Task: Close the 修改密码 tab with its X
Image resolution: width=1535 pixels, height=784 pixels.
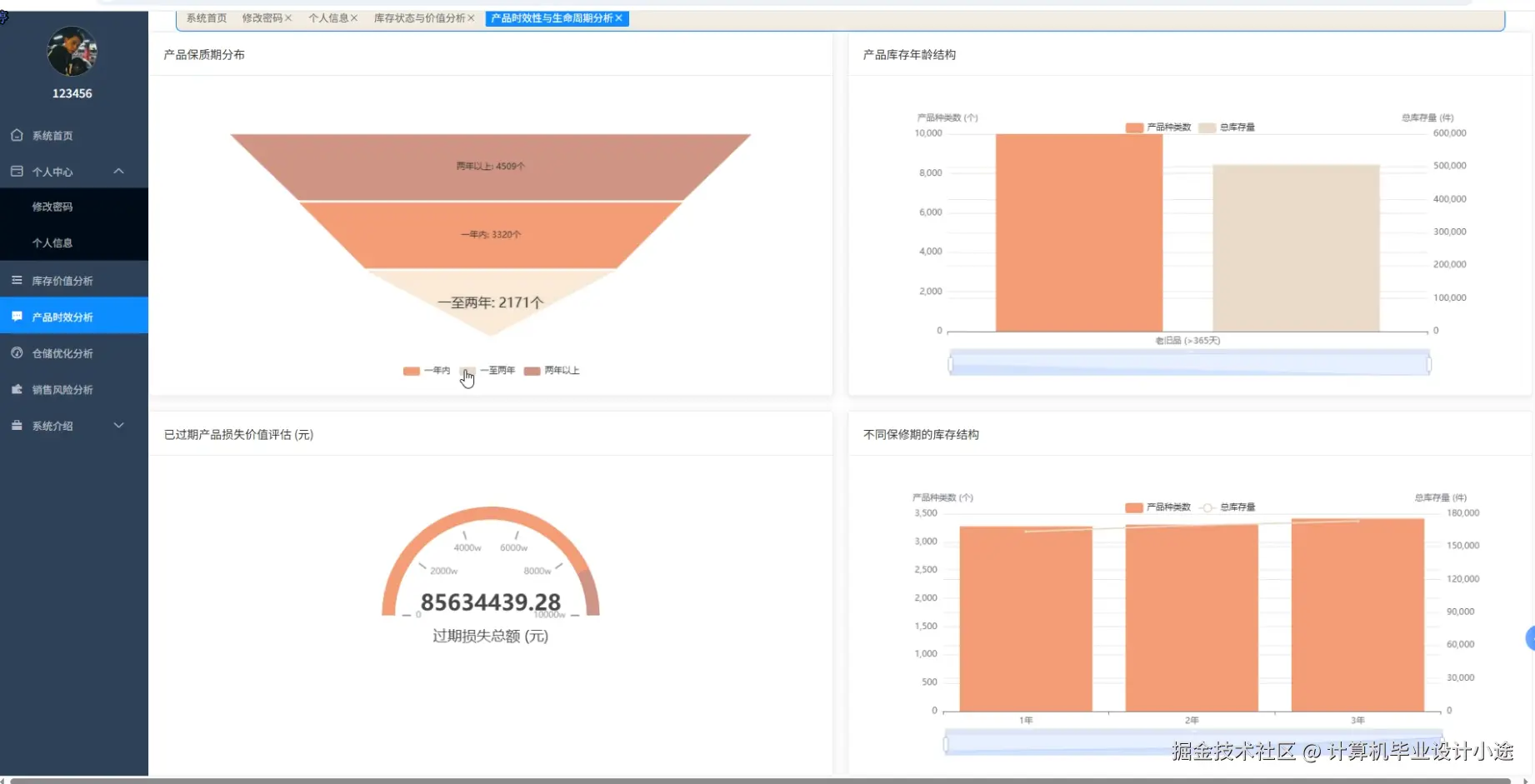Action: [288, 18]
